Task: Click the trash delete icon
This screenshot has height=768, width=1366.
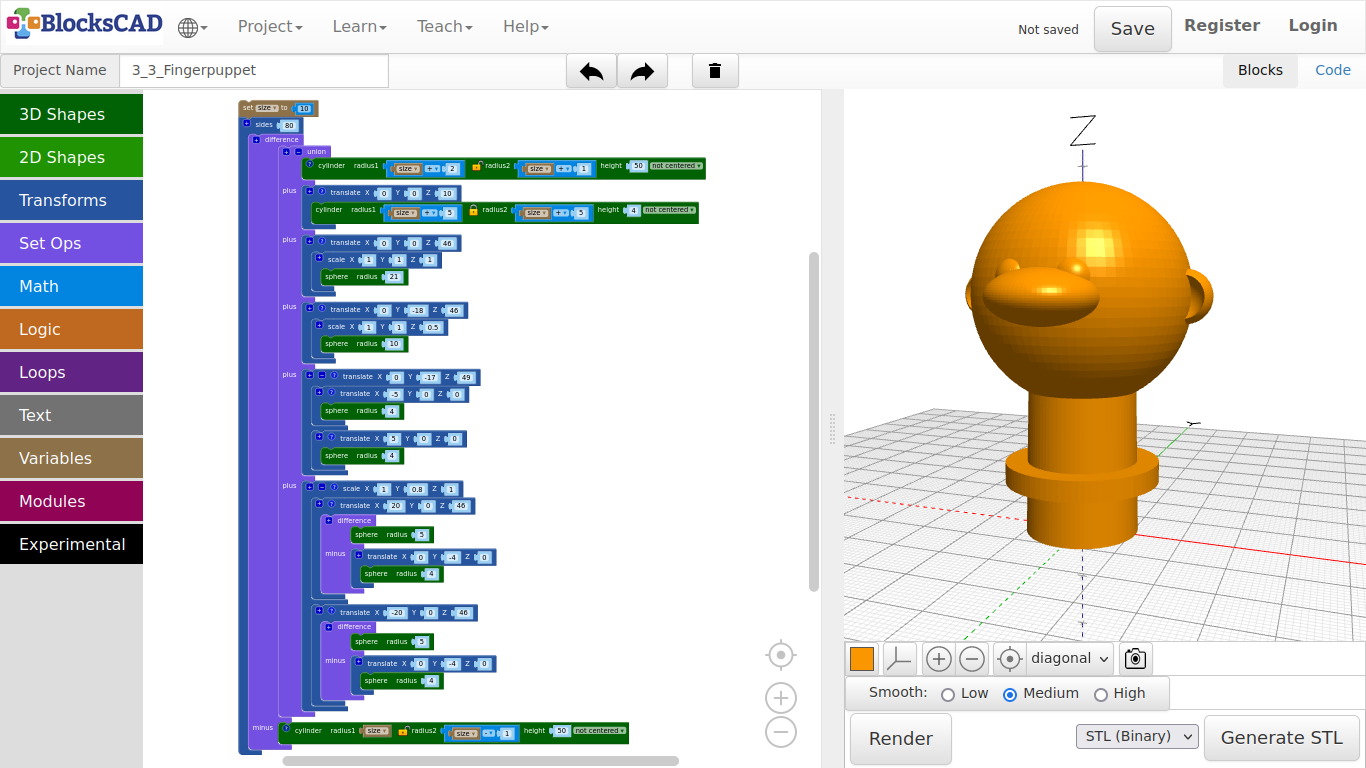Action: tap(715, 71)
